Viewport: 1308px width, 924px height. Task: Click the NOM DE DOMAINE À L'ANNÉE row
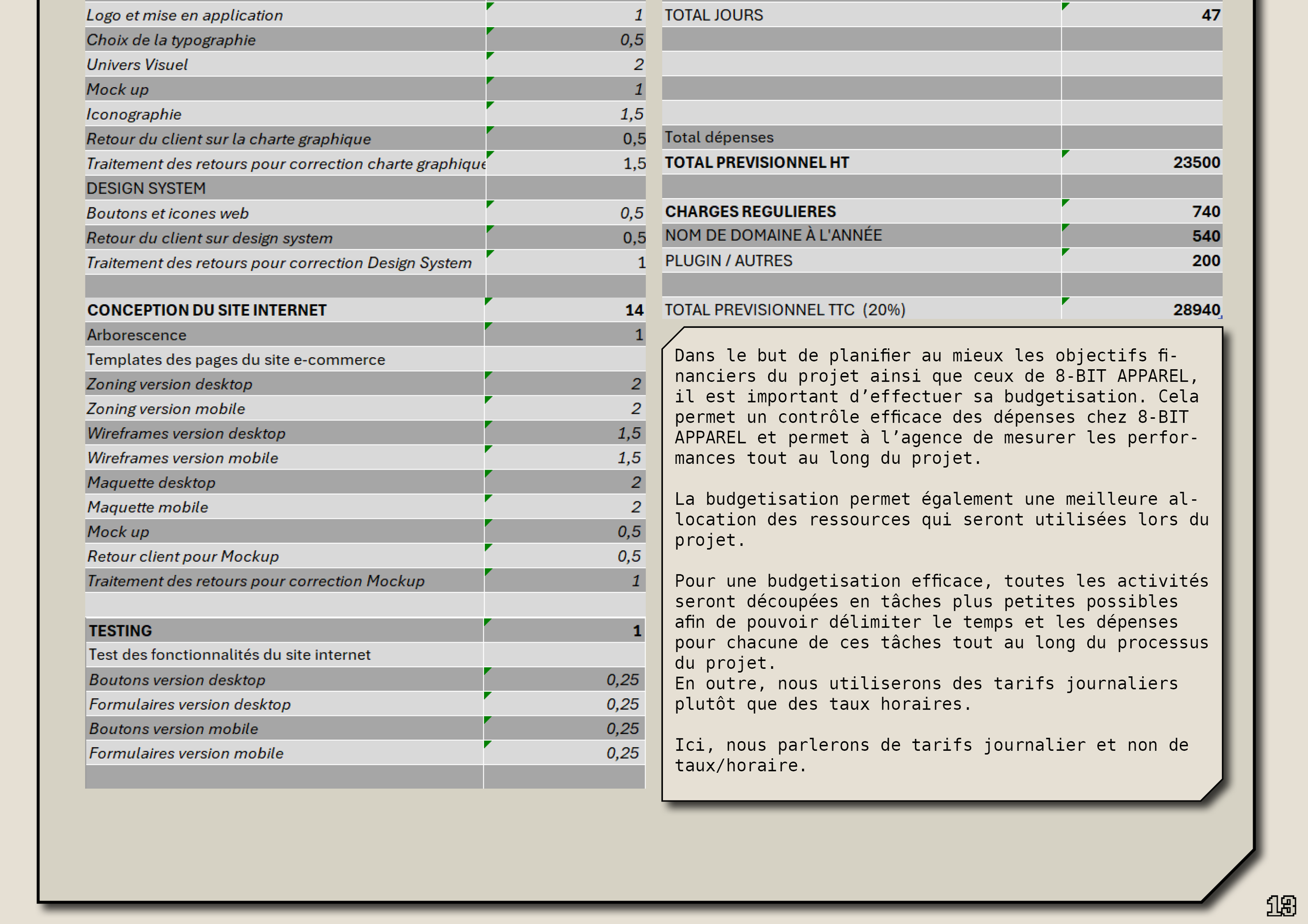[773, 236]
